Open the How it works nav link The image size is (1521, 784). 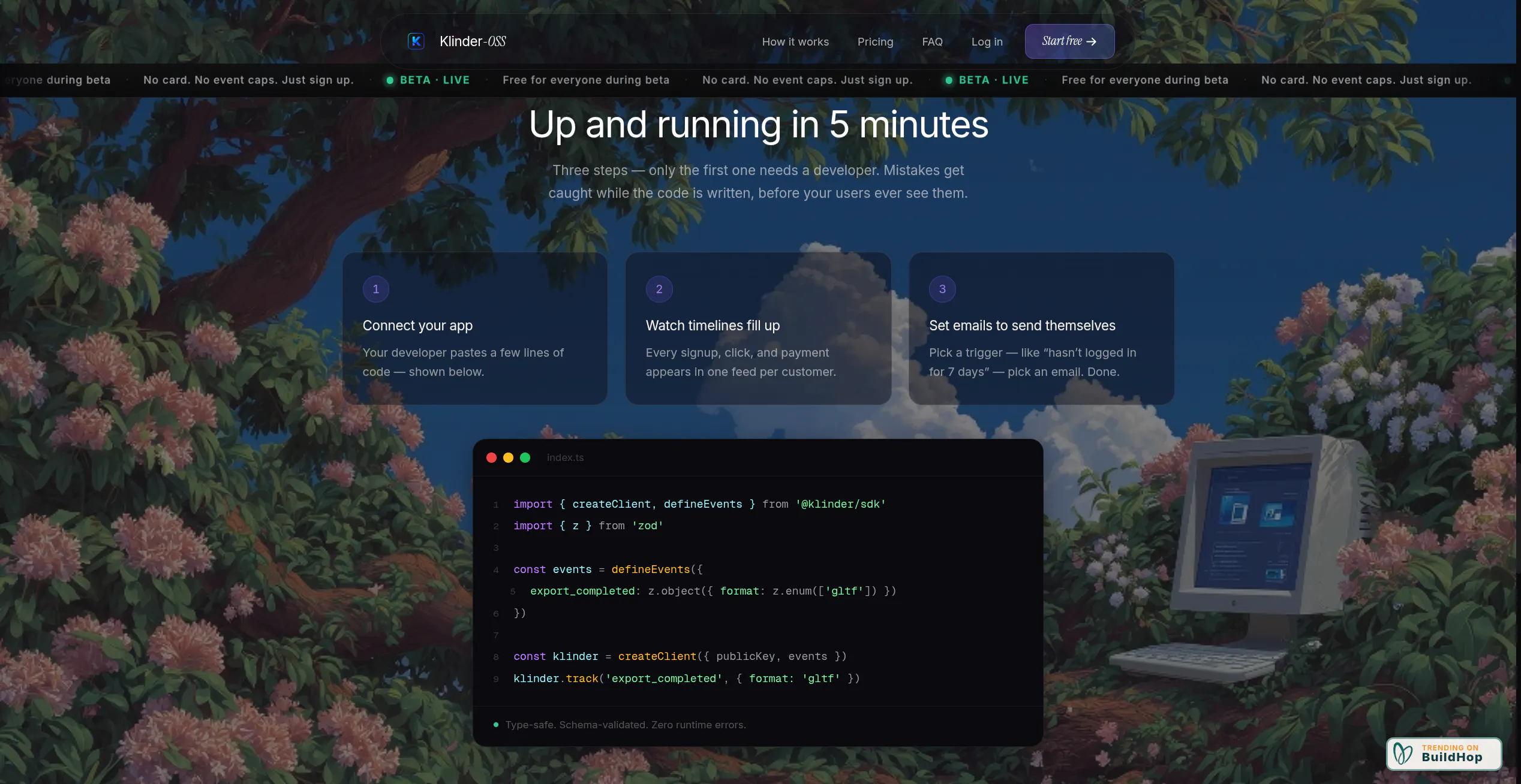pyautogui.click(x=795, y=42)
